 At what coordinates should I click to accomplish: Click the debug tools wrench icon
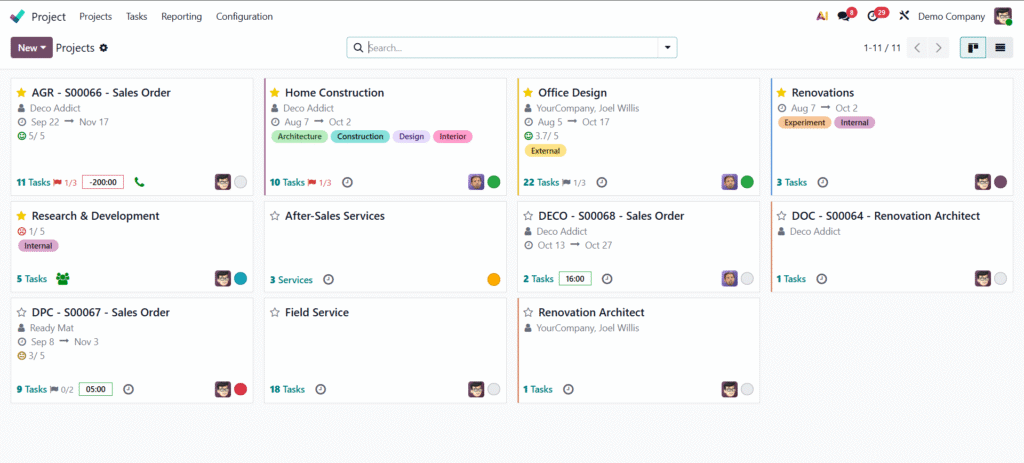pyautogui.click(x=904, y=16)
